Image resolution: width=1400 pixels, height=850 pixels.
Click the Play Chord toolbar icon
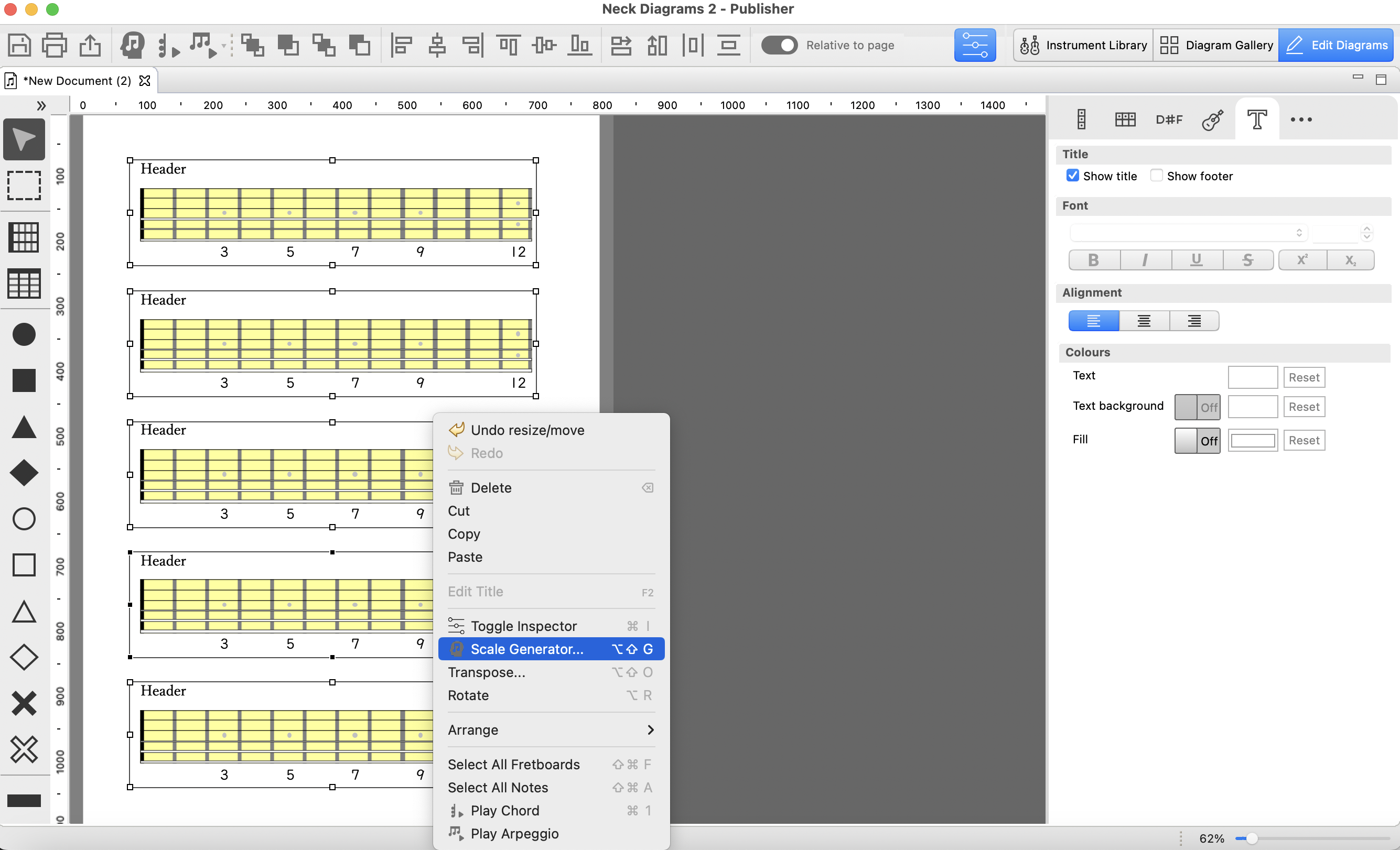tap(168, 45)
